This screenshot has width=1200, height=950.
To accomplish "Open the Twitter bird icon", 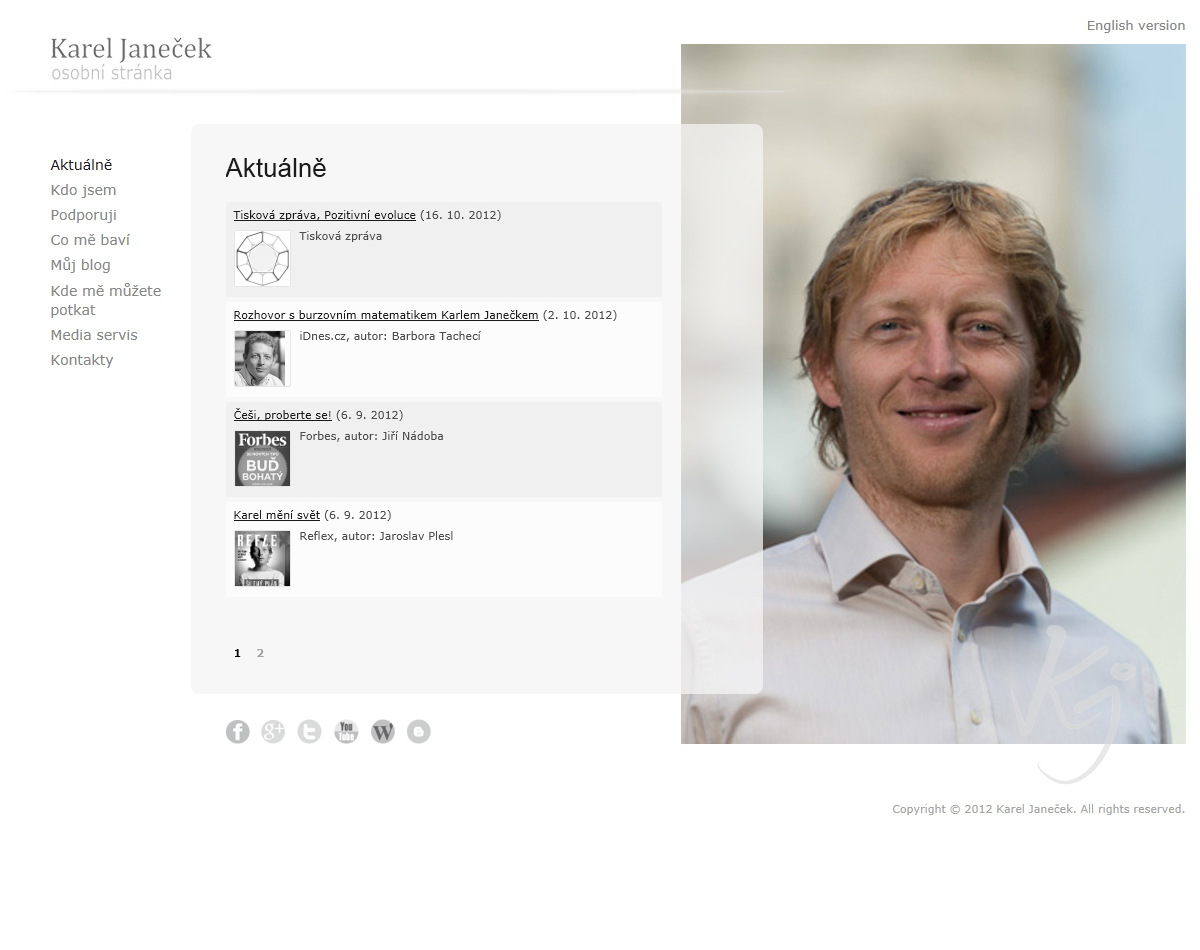I will tap(310, 732).
